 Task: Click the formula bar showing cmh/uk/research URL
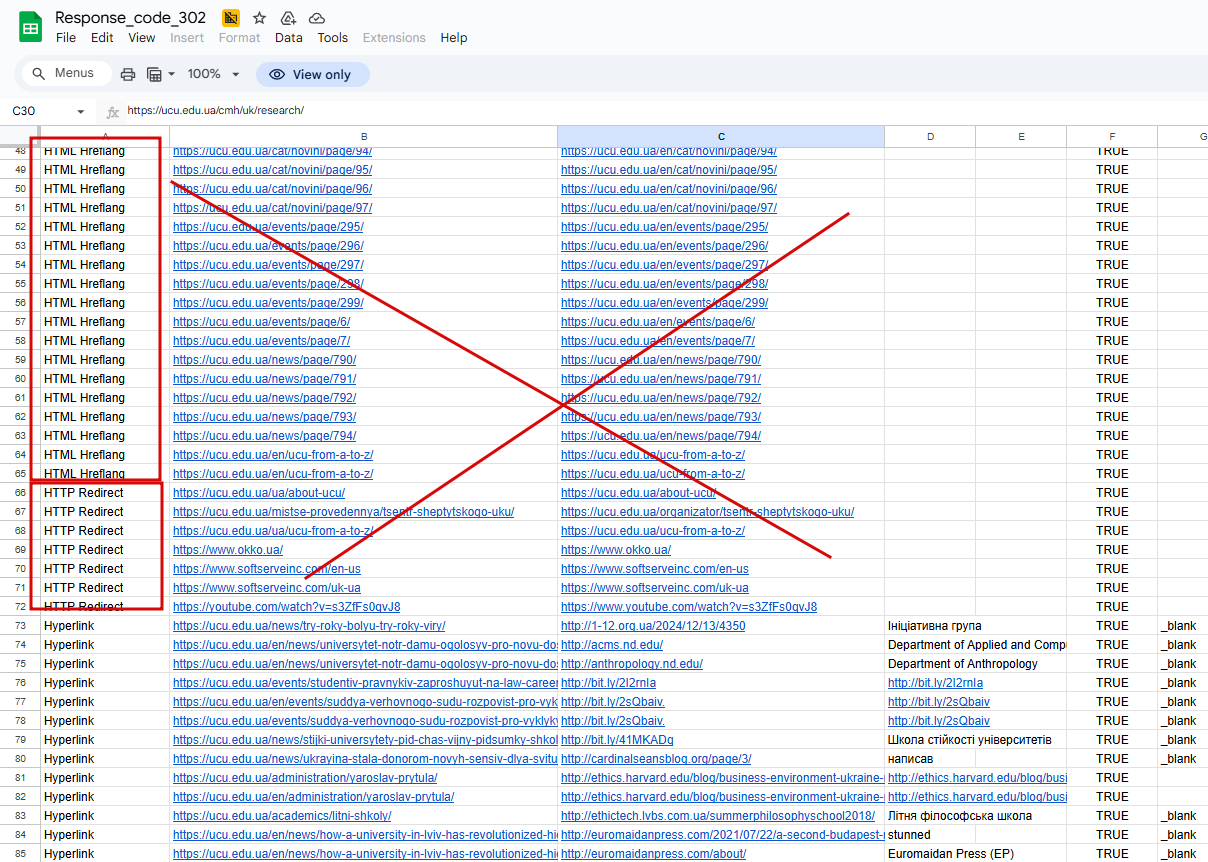660,111
